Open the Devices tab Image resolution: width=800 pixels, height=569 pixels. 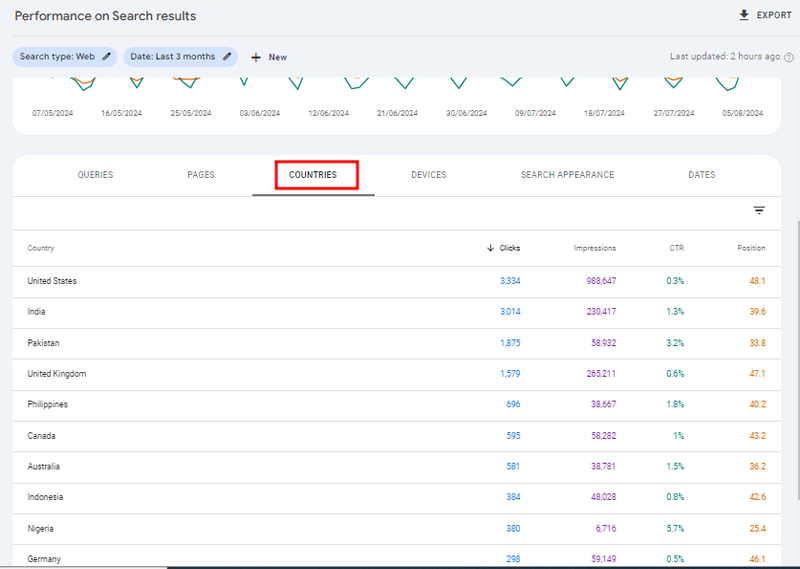tap(429, 175)
